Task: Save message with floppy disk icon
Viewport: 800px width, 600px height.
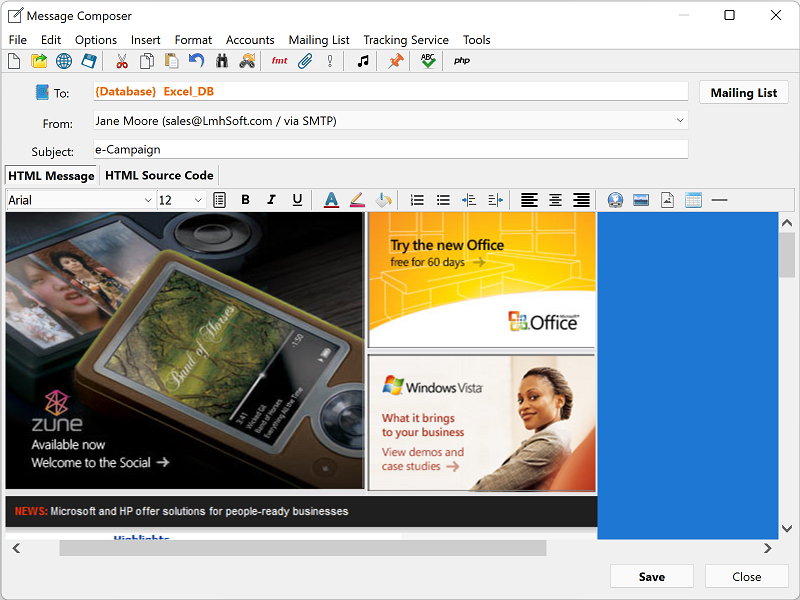Action: 89,61
